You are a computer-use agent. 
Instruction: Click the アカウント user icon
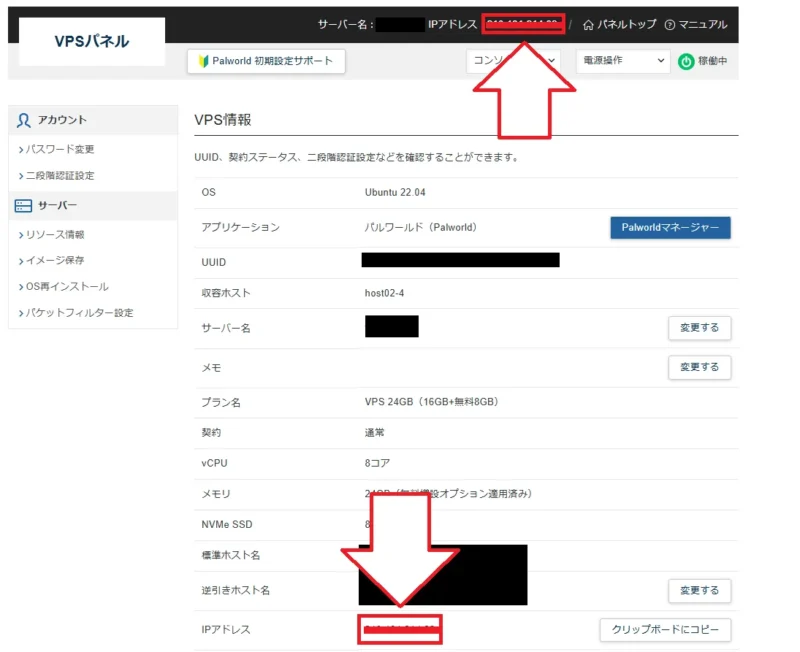tap(23, 120)
